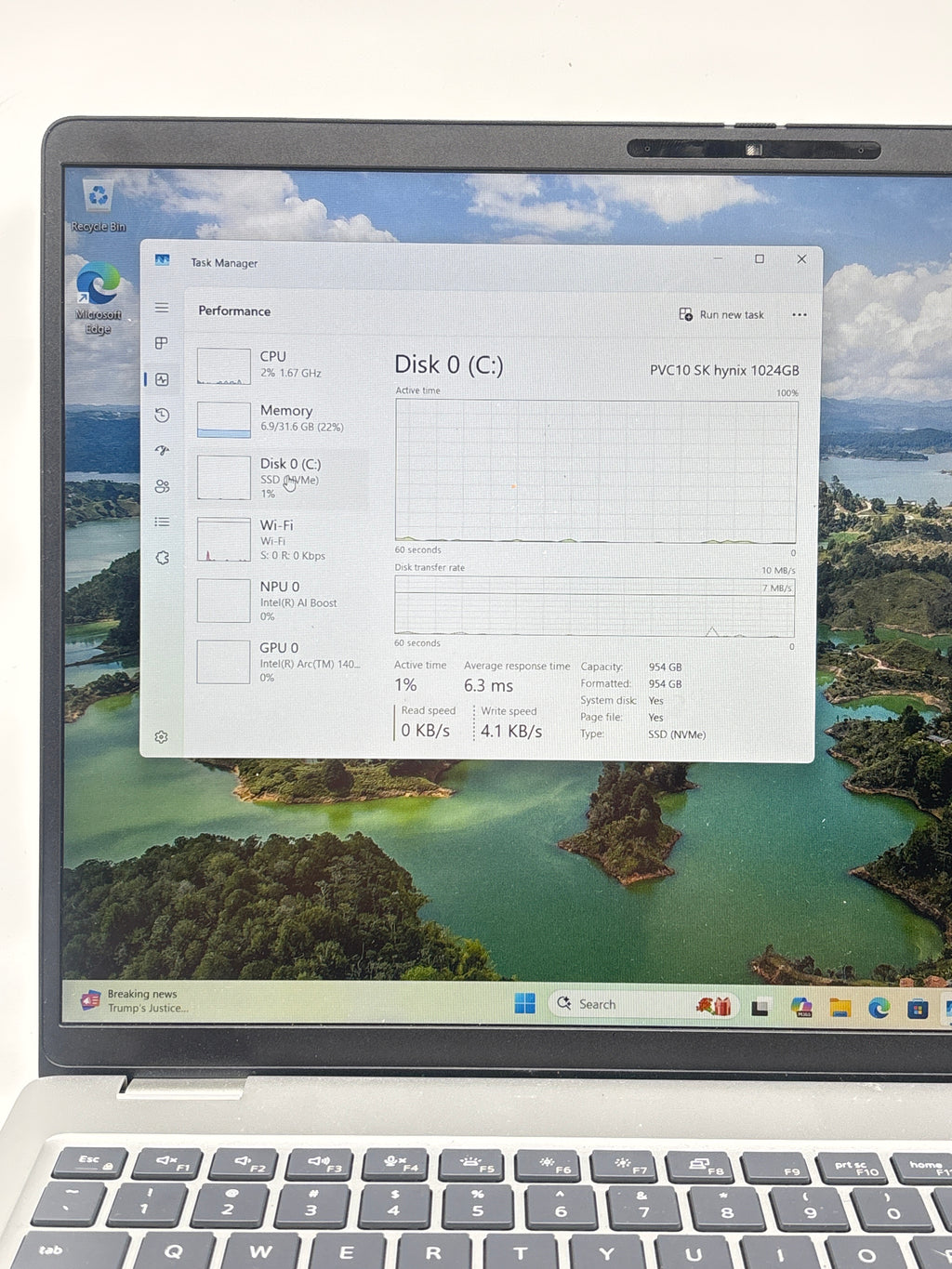Open the Breaking news widget on taskbar

(137, 1001)
